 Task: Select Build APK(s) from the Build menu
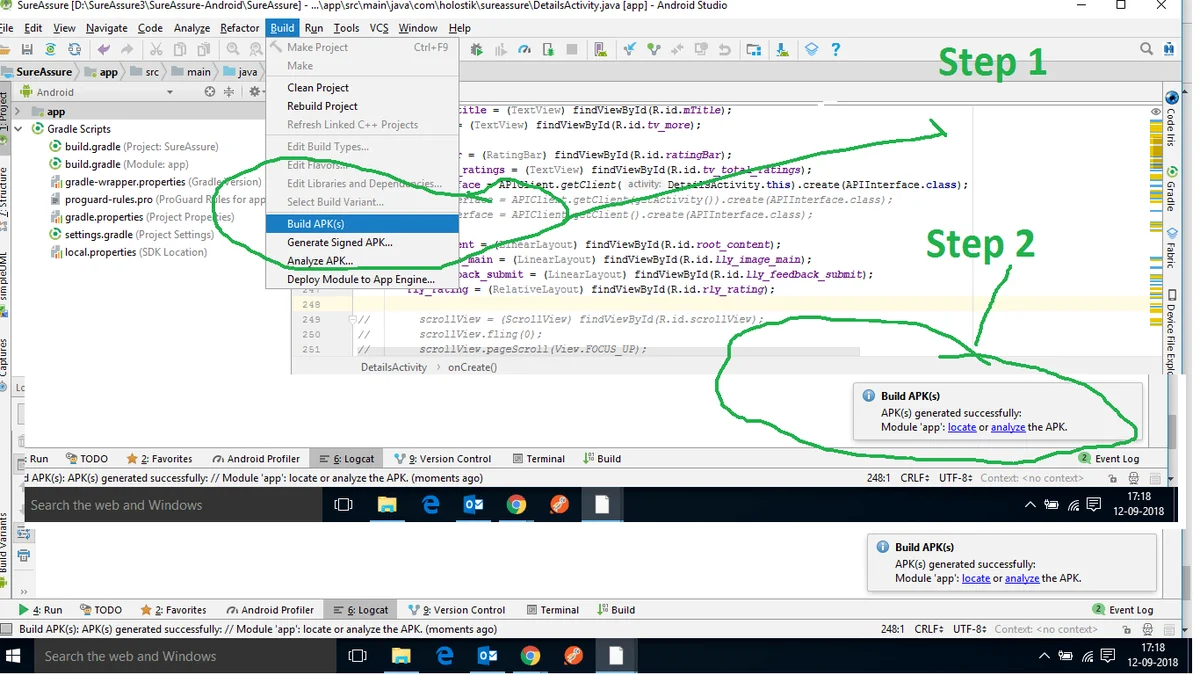pyautogui.click(x=362, y=224)
